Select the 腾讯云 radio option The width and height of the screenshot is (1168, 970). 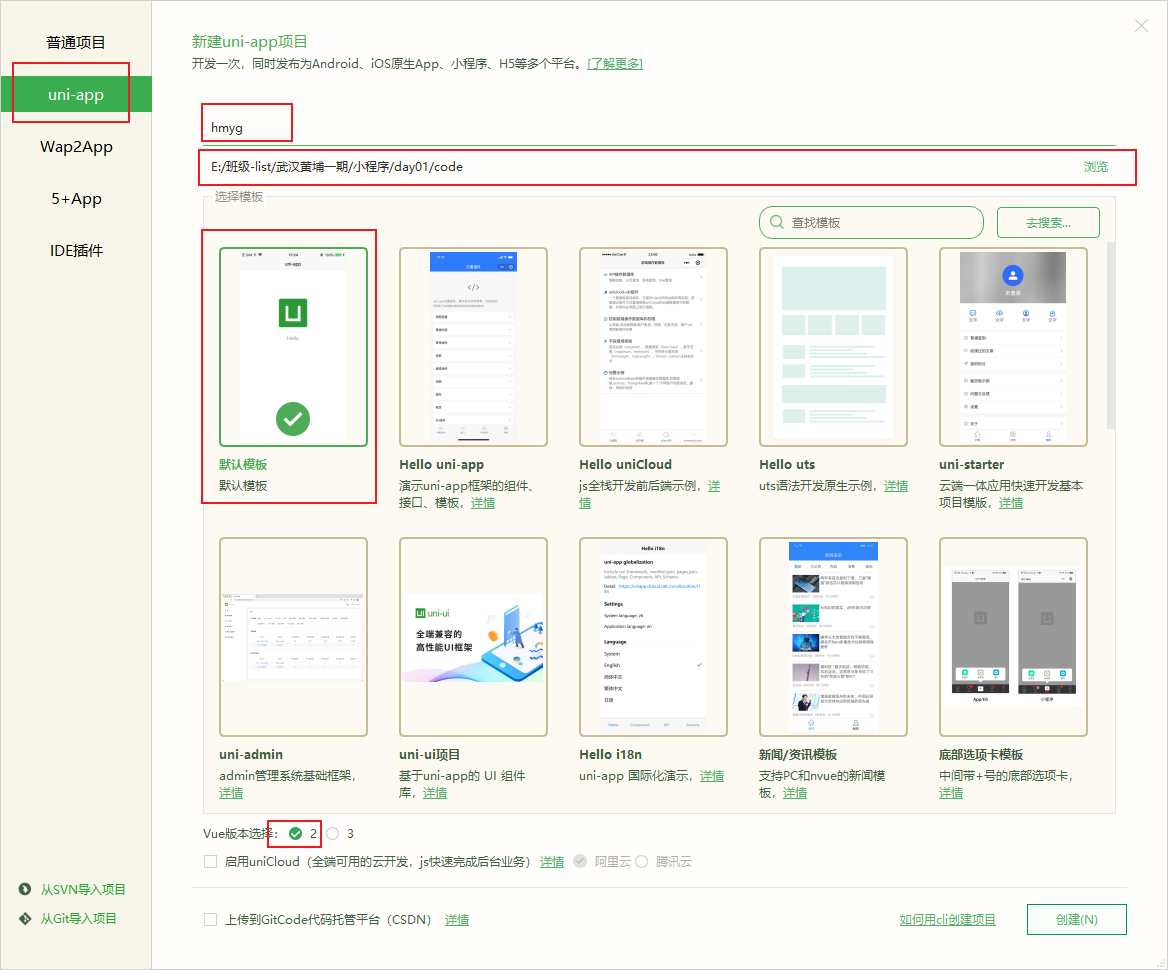click(x=641, y=861)
